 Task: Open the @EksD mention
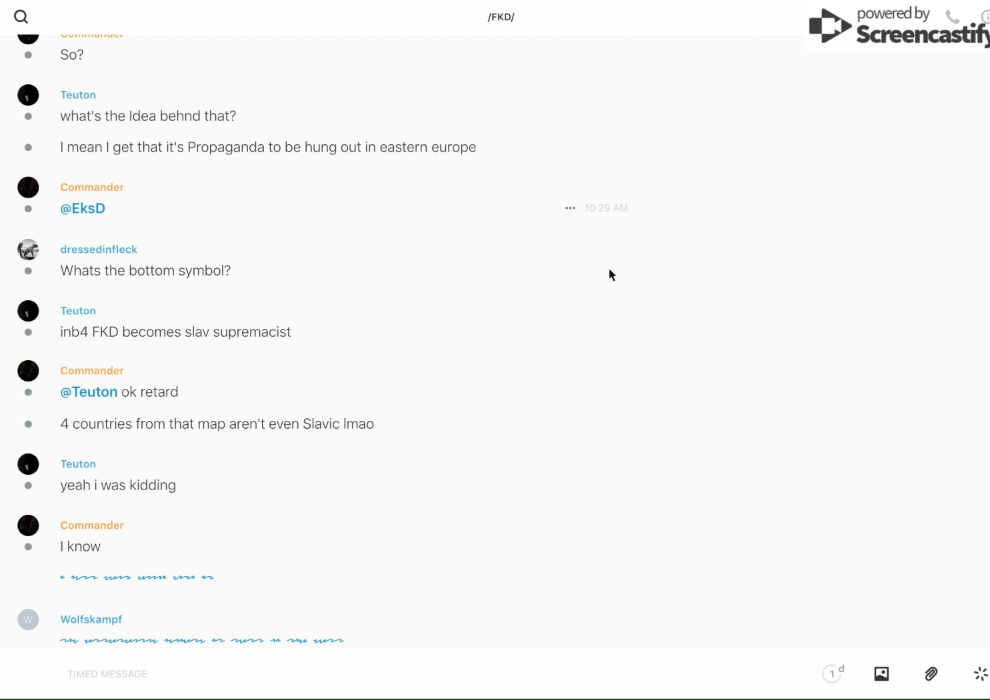click(82, 208)
